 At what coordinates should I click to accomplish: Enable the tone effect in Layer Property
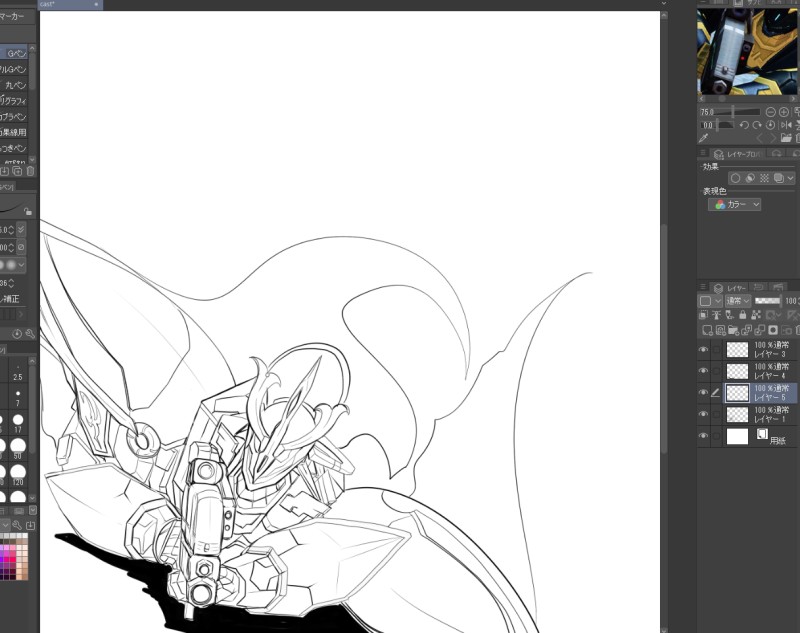click(x=764, y=178)
